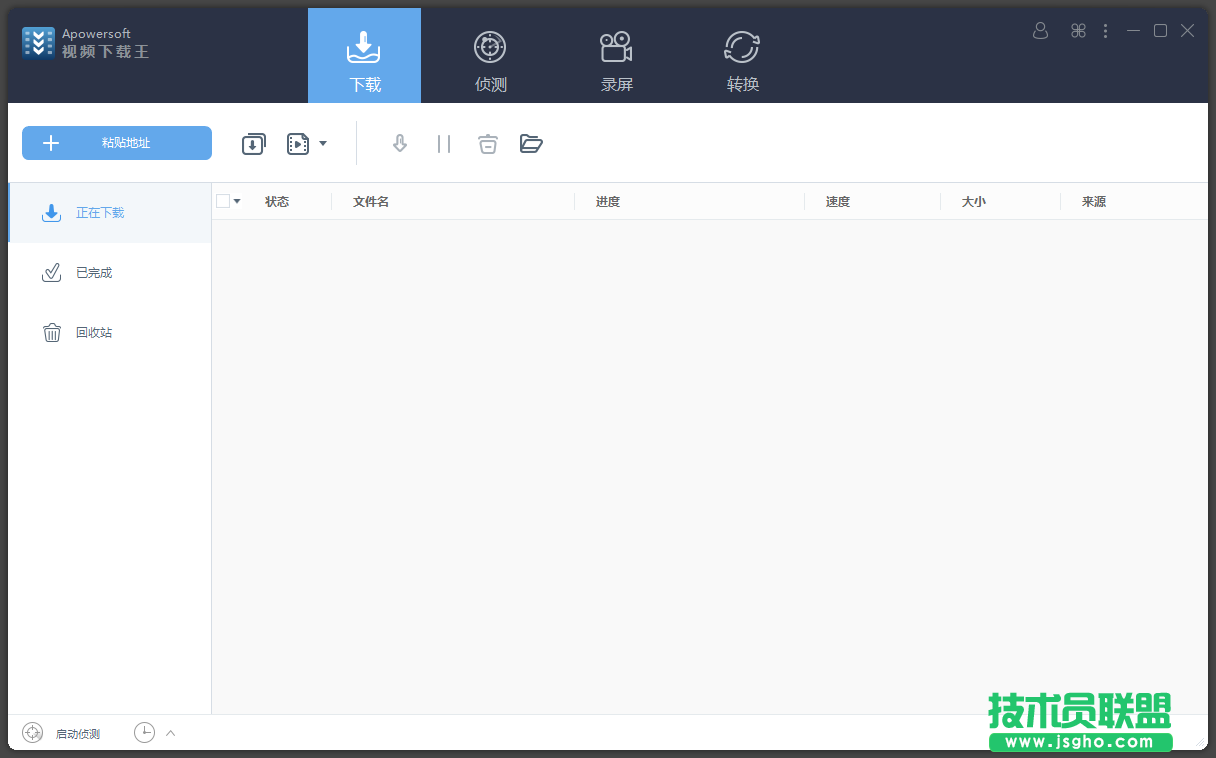
Task: Toggle the select-all checkbox in list header
Action: pyautogui.click(x=223, y=201)
